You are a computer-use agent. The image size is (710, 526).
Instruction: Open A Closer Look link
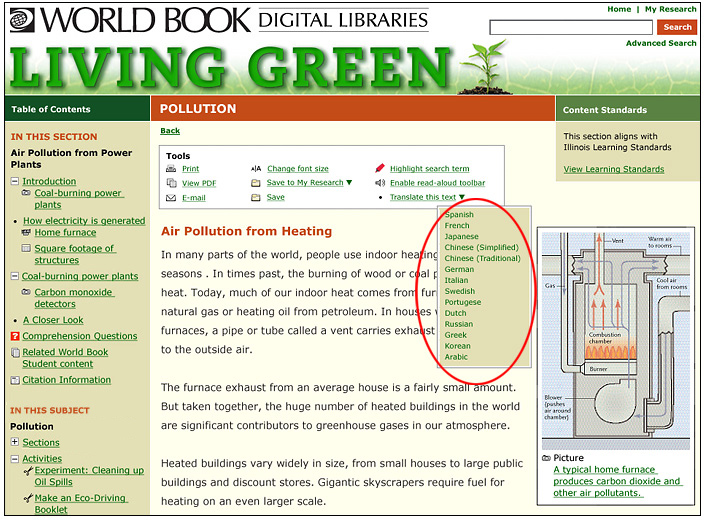[53, 320]
